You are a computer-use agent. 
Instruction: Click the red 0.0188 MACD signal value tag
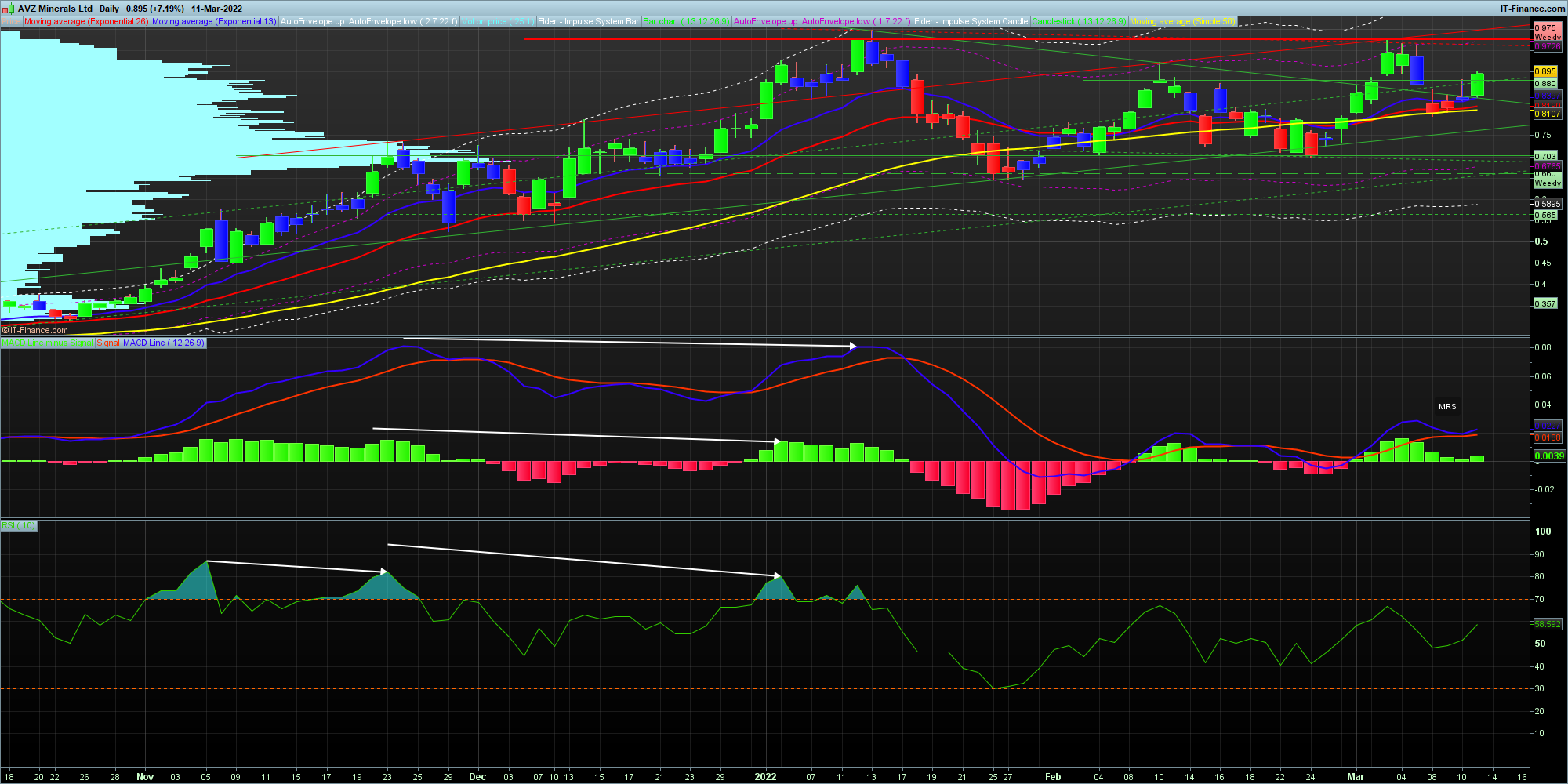pyautogui.click(x=1547, y=437)
